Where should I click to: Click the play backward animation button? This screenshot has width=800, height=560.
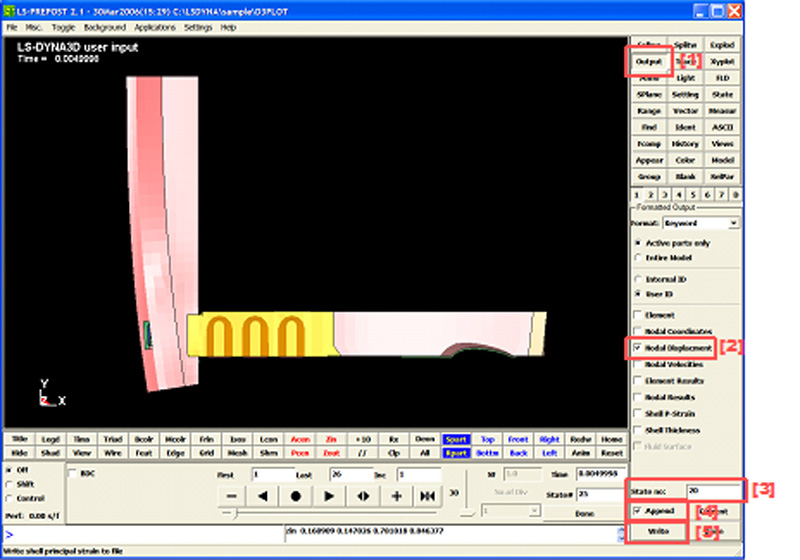263,495
